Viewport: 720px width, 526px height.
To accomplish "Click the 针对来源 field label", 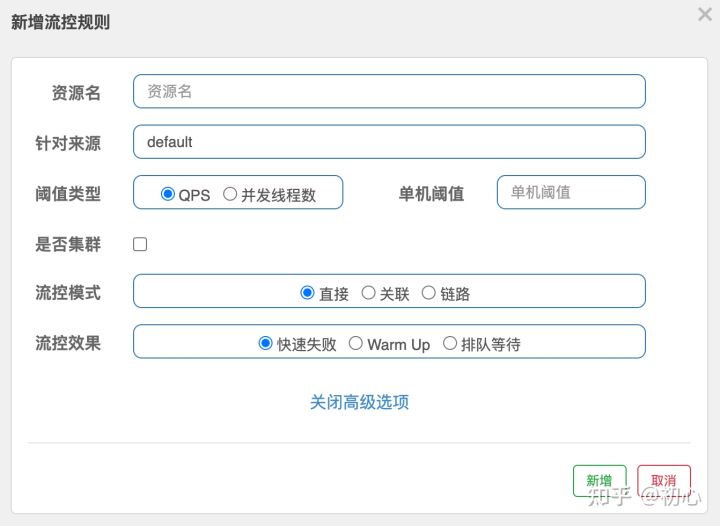I will click(68, 143).
